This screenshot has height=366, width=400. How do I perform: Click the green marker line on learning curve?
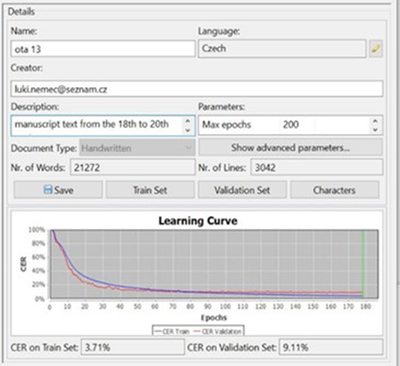coord(363,263)
